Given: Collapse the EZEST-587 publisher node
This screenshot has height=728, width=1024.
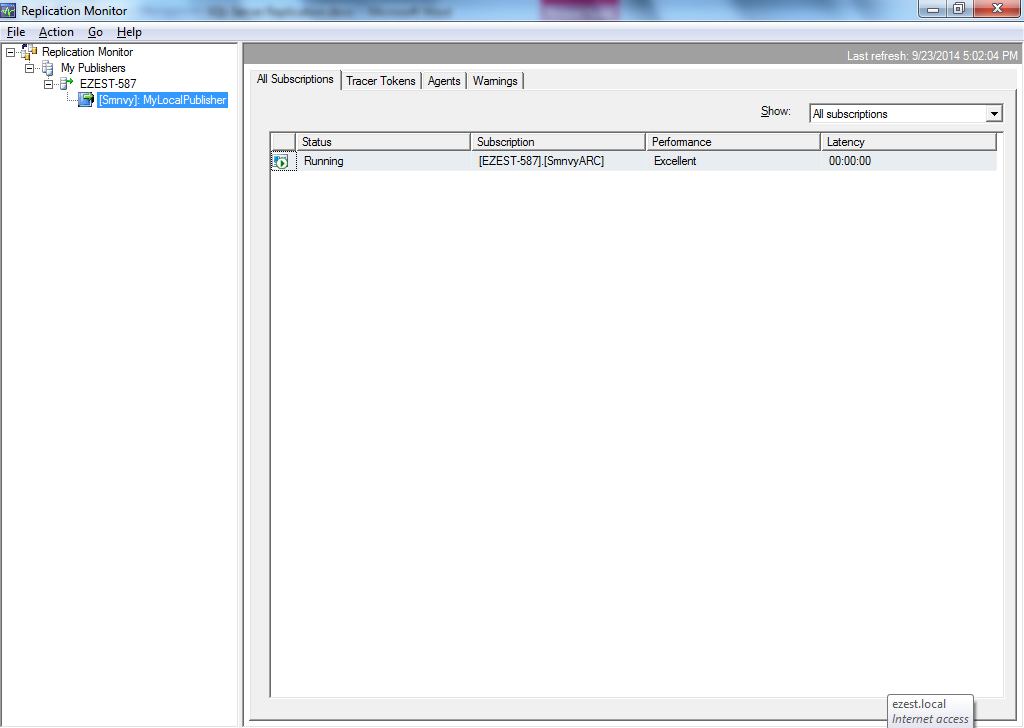Looking at the screenshot, I should [46, 83].
